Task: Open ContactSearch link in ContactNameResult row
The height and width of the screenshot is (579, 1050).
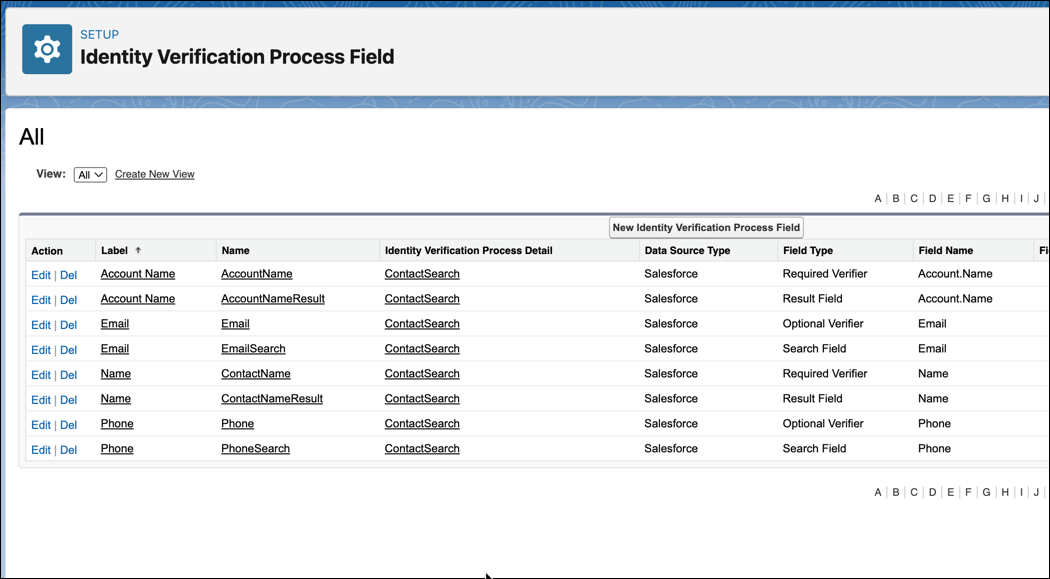Action: pyautogui.click(x=422, y=398)
